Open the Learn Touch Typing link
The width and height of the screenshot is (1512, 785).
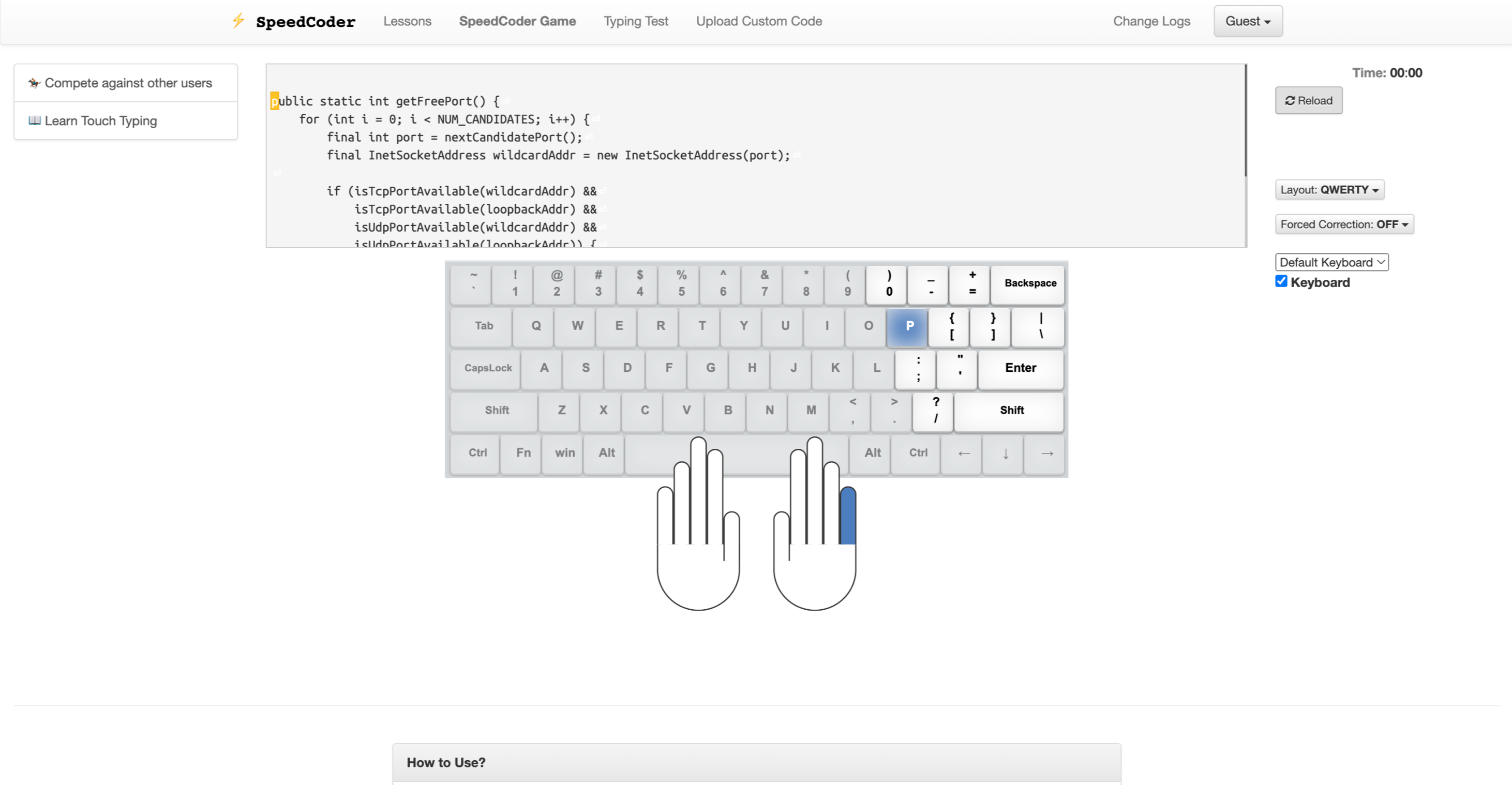[x=100, y=121]
